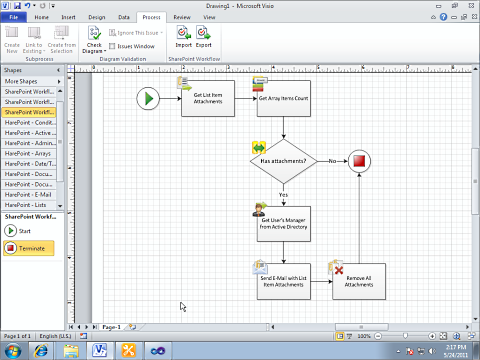This screenshot has width=480, height=360.
Task: Click the 100% zoom level indicator
Action: click(364, 336)
